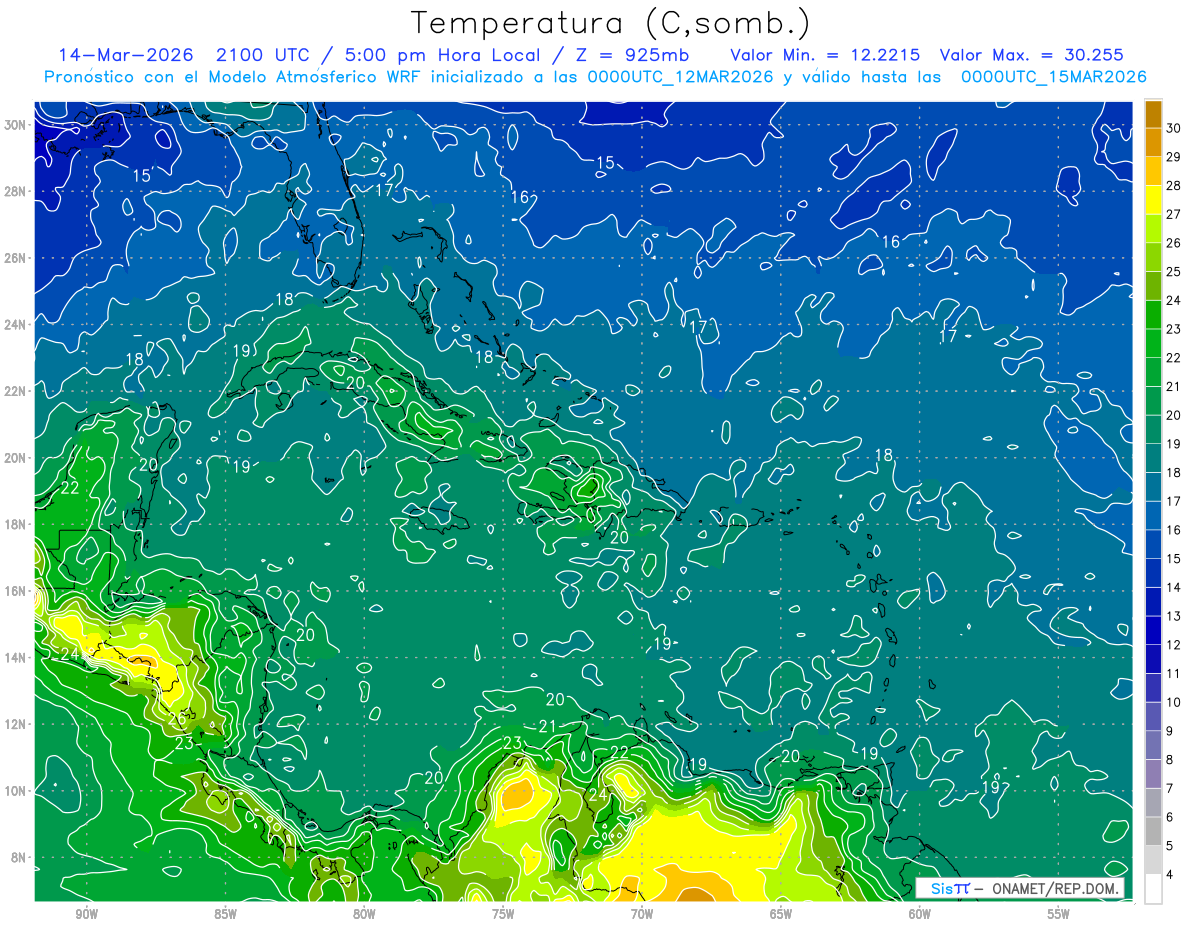Click the 10N latitude axis label
The height and width of the screenshot is (927, 1200).
click(x=15, y=790)
